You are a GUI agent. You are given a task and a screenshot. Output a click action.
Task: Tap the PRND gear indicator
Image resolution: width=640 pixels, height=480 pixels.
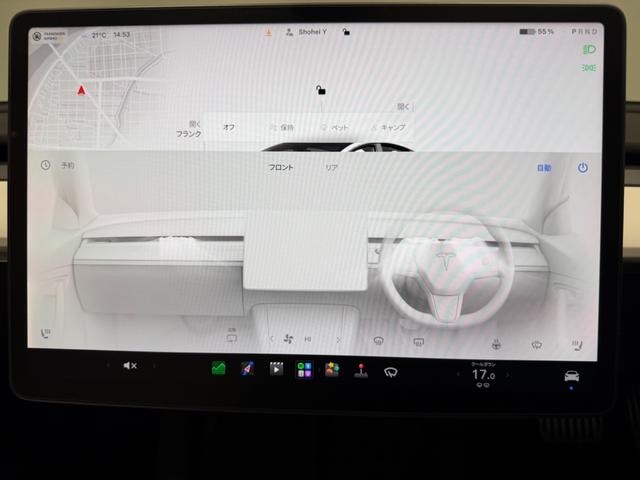(x=584, y=31)
